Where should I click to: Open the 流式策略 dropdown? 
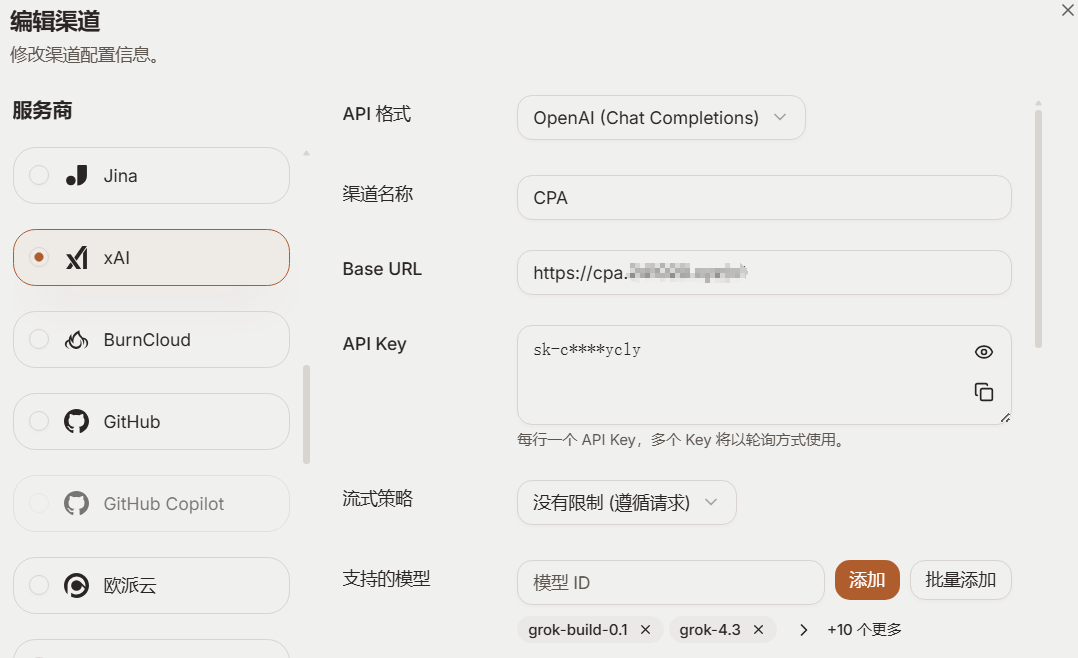[x=626, y=503]
